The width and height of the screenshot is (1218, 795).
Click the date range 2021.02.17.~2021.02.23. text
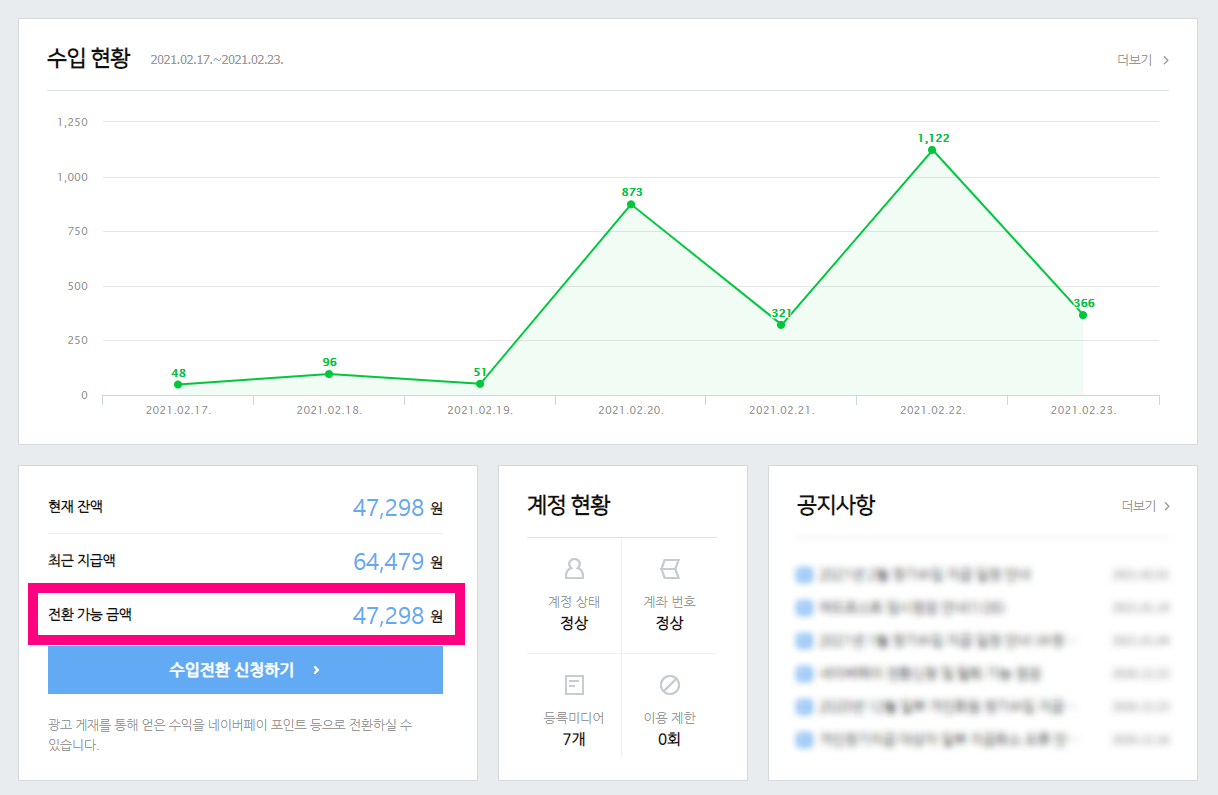click(x=217, y=60)
